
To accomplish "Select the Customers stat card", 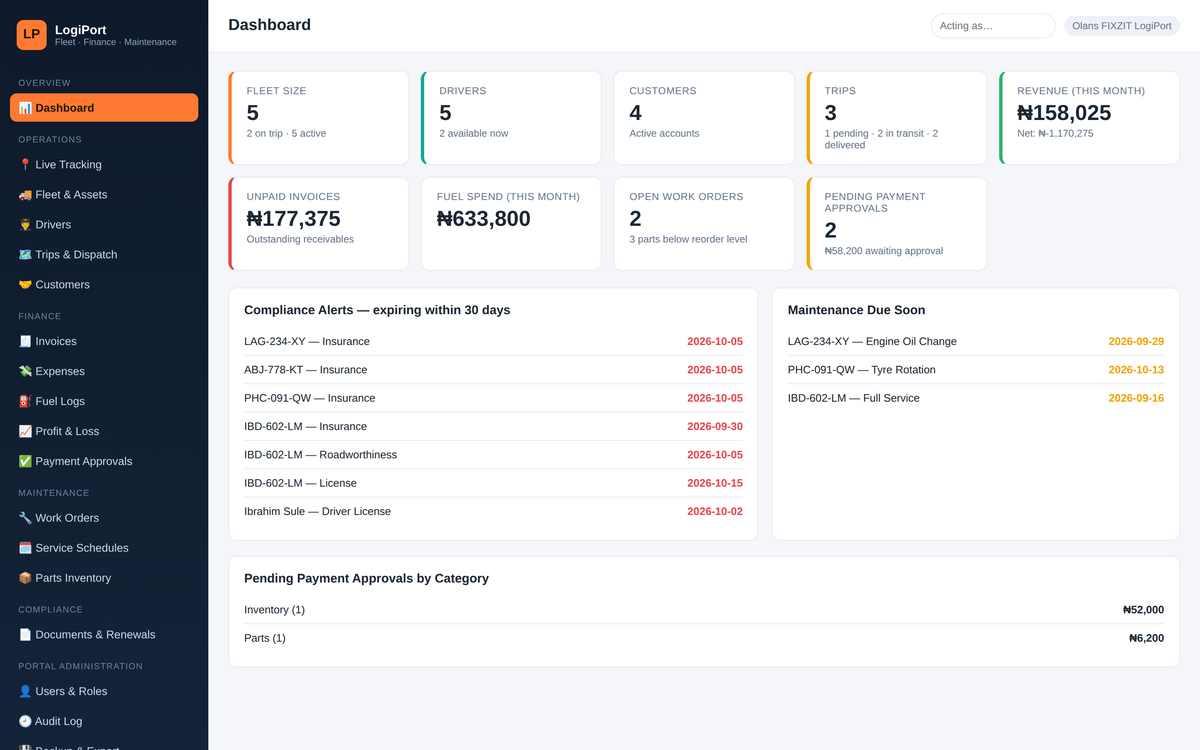I will (x=704, y=118).
